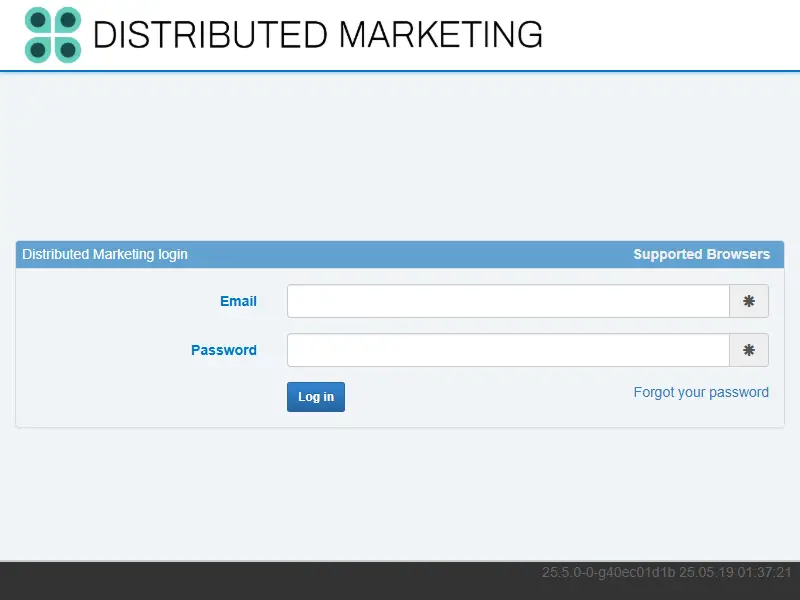
Task: Click the Log in button
Action: coord(316,397)
